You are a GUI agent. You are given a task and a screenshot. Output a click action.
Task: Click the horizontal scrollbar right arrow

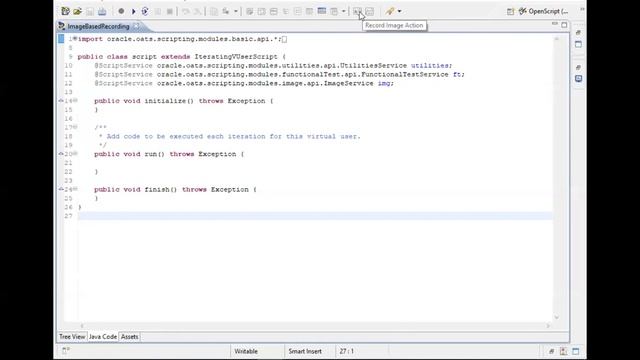point(548,326)
